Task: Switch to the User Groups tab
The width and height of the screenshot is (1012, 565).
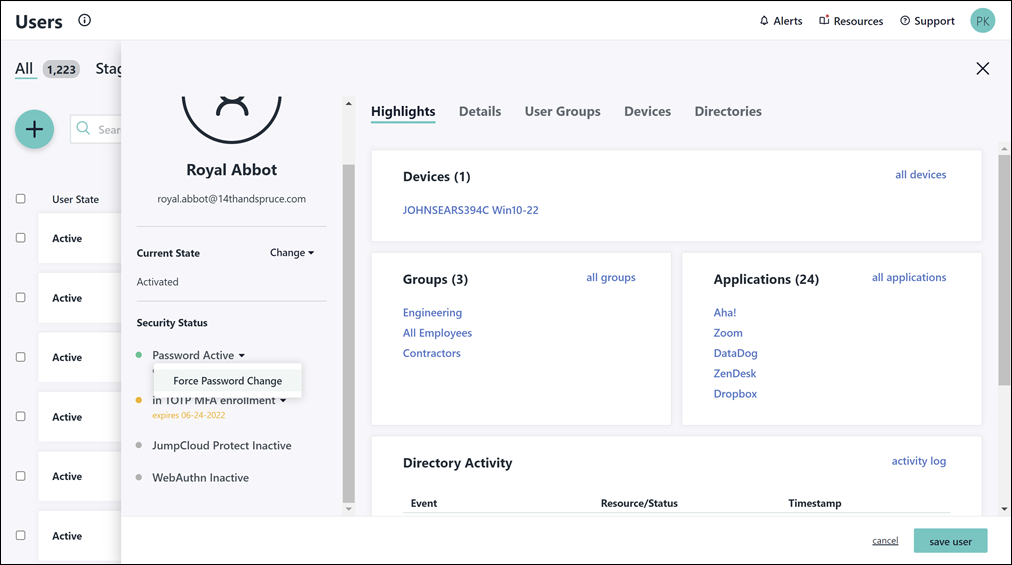Action: [562, 111]
